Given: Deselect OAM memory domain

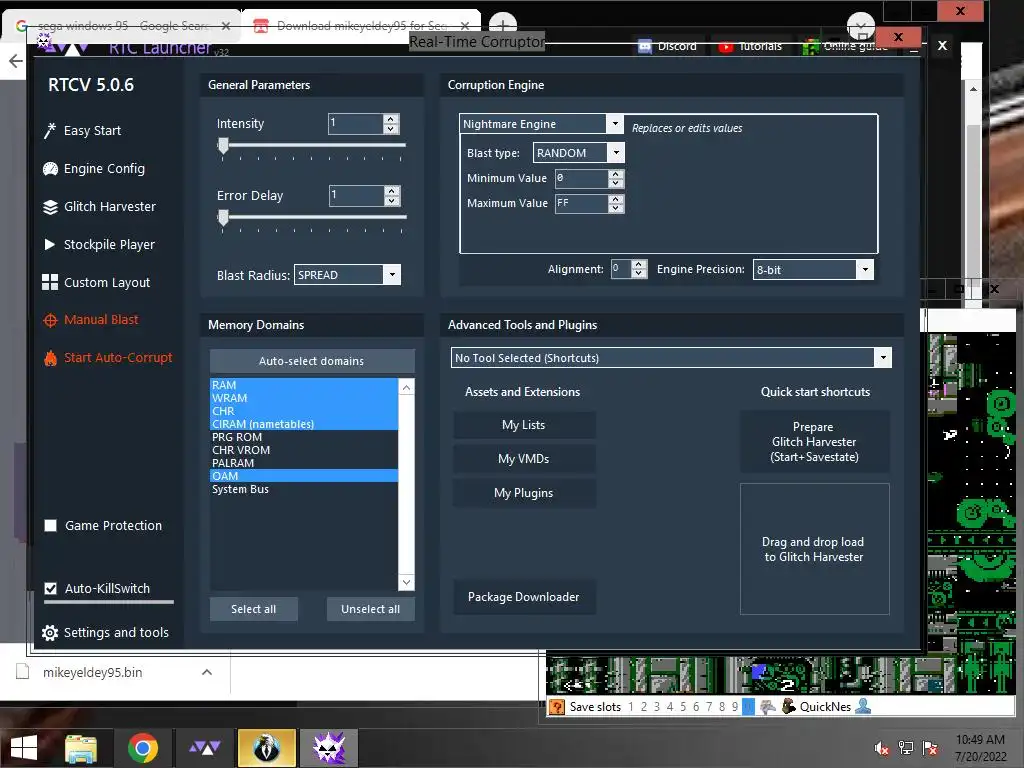Looking at the screenshot, I should (x=304, y=476).
